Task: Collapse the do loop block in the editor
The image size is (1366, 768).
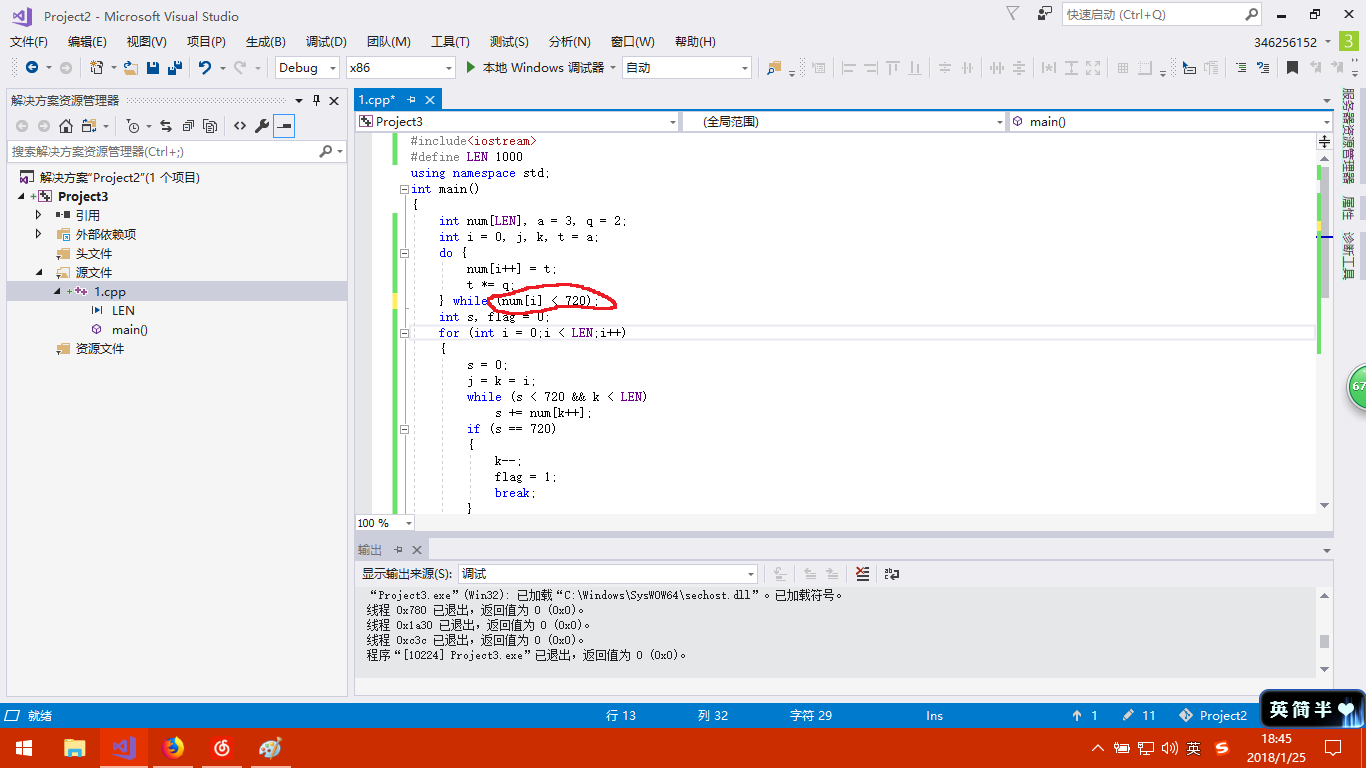Action: click(x=404, y=253)
